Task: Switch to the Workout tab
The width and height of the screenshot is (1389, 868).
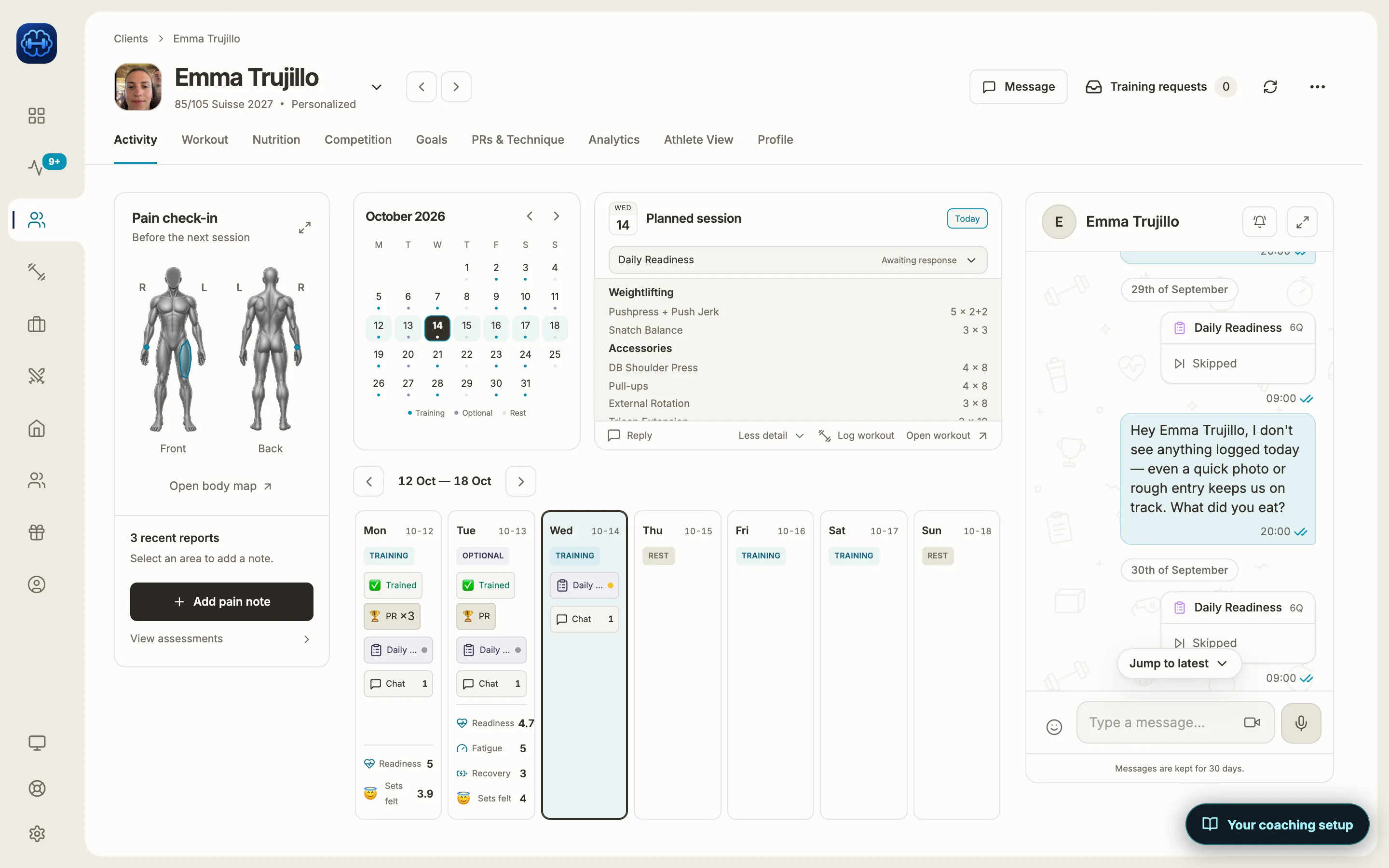Action: point(205,139)
